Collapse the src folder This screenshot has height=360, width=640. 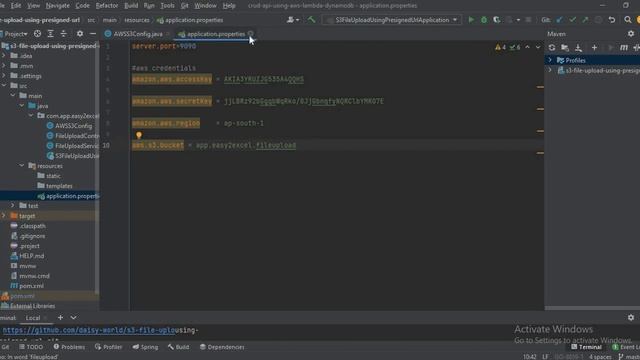[x=4, y=86]
